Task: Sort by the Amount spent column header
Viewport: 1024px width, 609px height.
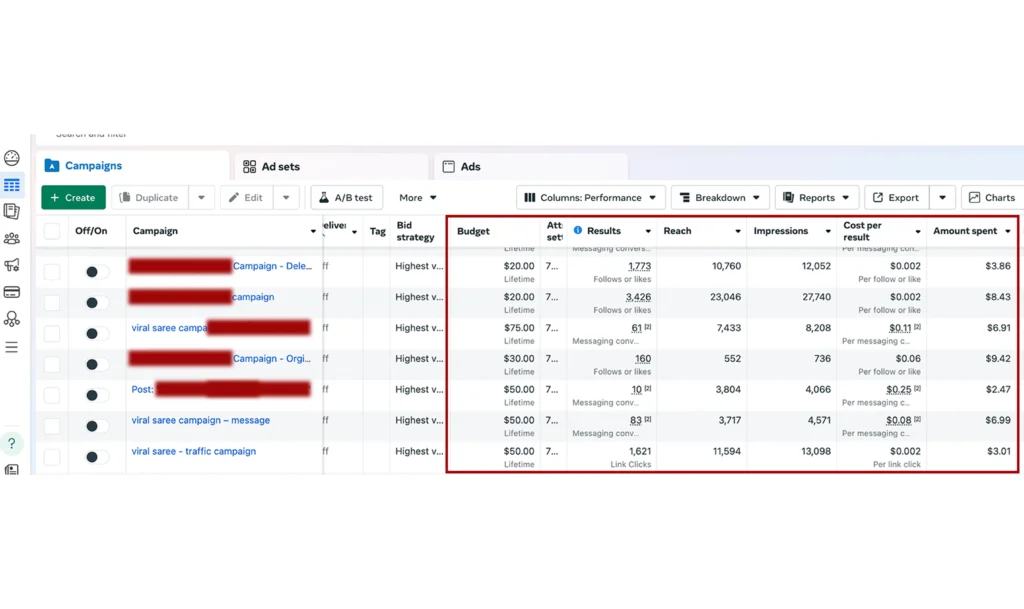Action: coord(965,231)
